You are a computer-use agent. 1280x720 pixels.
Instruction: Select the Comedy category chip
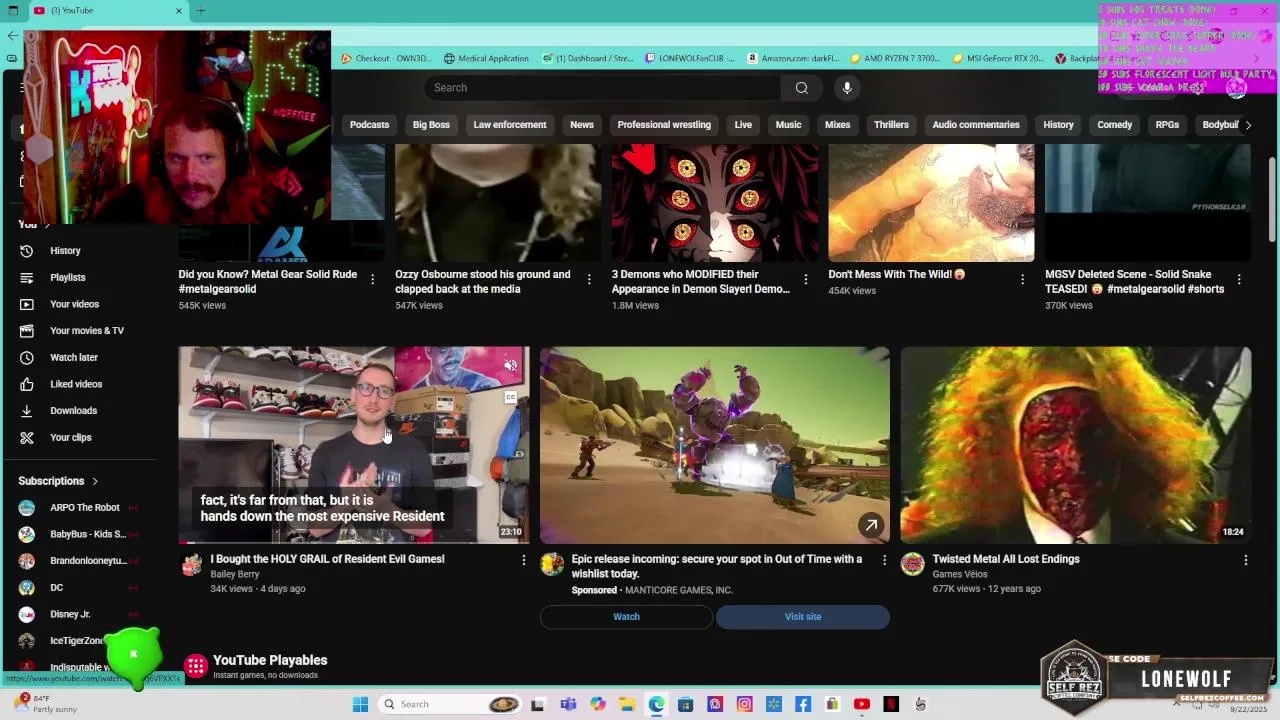[x=1115, y=125]
